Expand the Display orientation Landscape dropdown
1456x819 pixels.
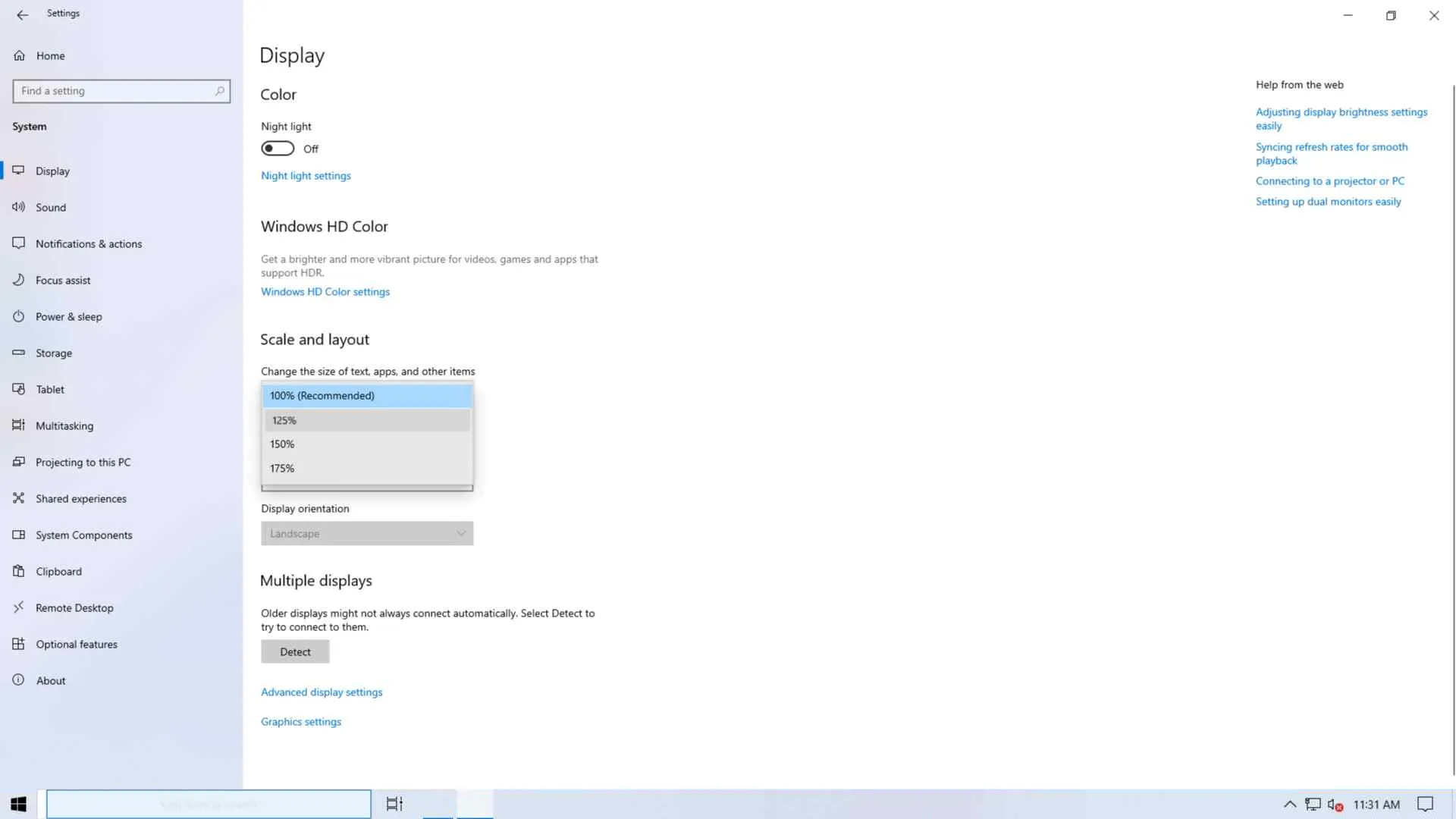click(x=367, y=534)
